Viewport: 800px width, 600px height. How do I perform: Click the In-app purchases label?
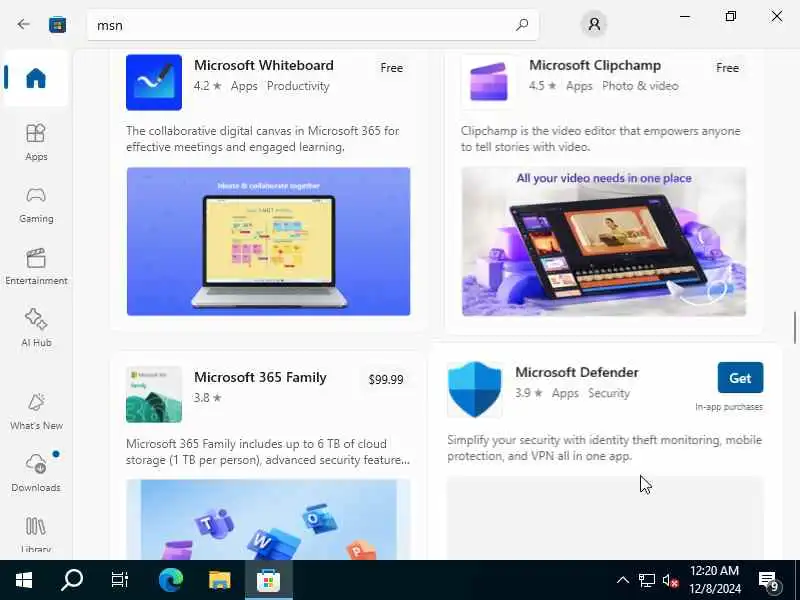pos(729,407)
